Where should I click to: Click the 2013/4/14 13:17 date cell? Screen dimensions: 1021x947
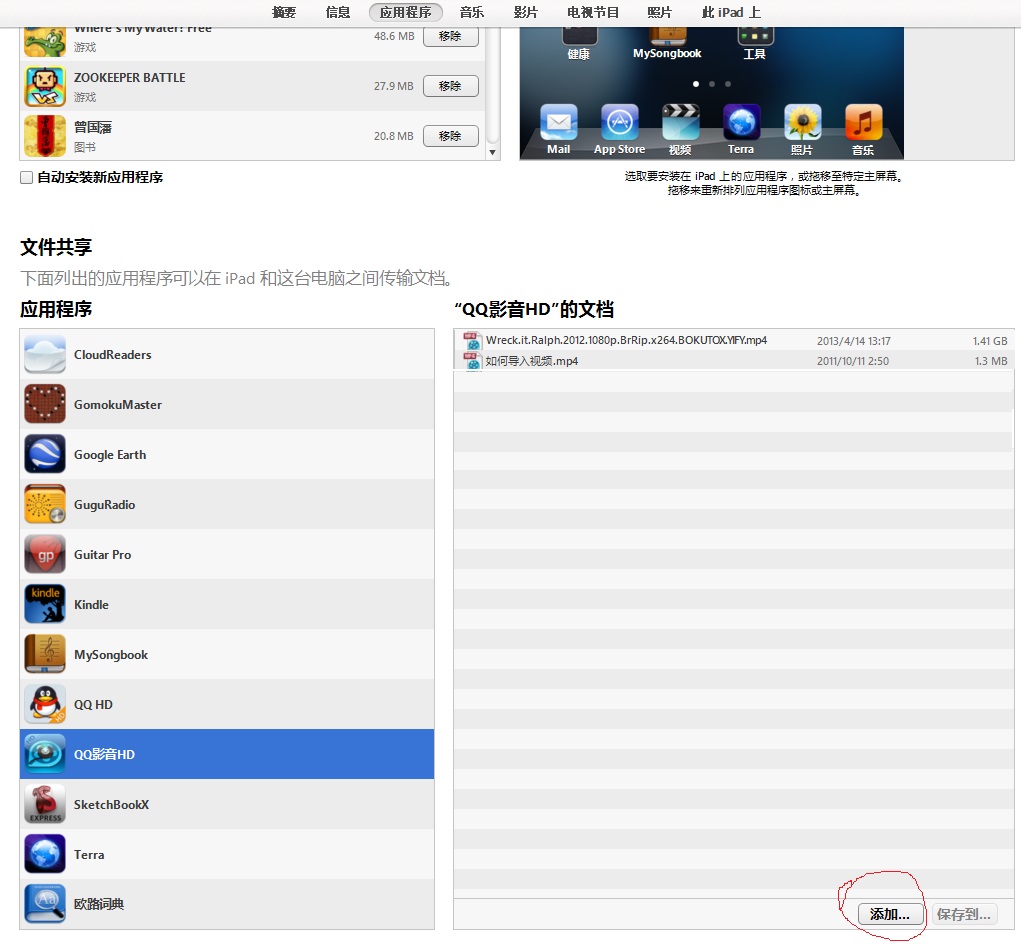(x=854, y=341)
